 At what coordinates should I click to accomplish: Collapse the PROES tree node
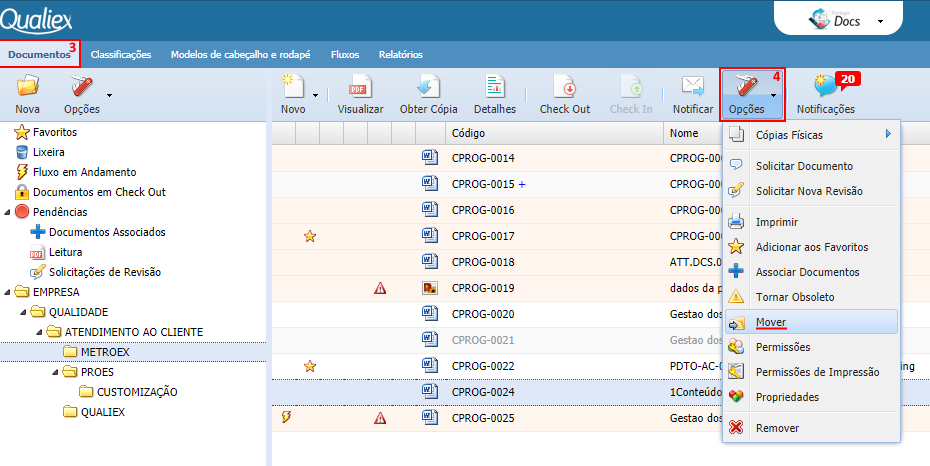coord(55,372)
